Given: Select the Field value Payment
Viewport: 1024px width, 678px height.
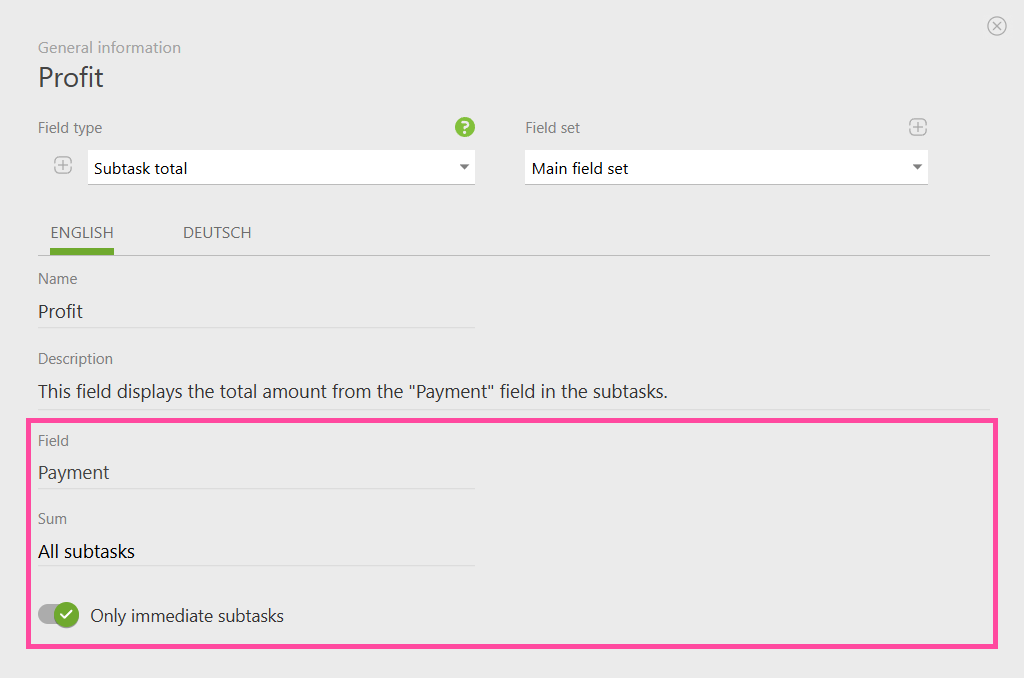Looking at the screenshot, I should coord(256,473).
